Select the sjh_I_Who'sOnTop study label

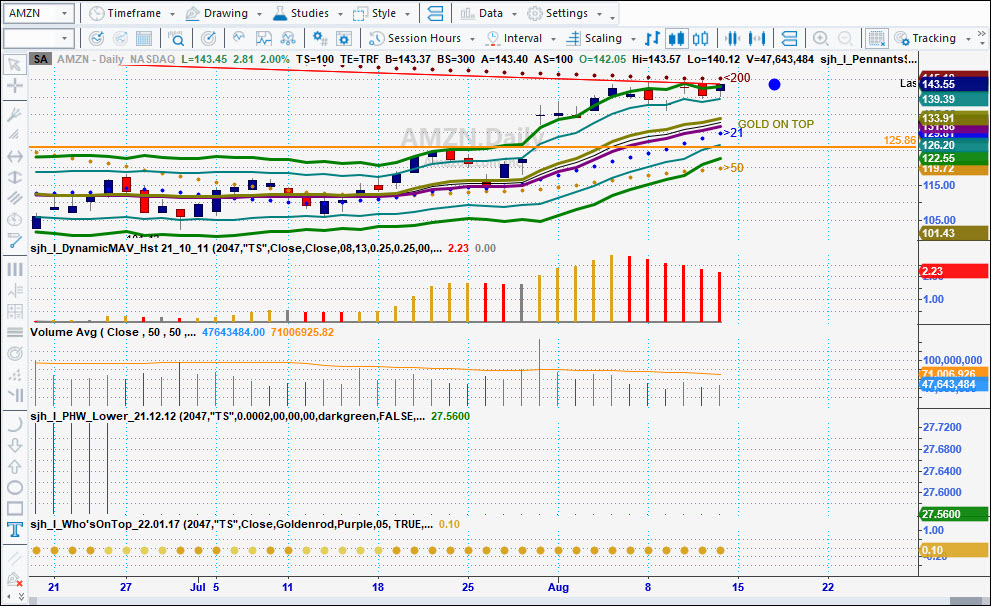(231, 524)
